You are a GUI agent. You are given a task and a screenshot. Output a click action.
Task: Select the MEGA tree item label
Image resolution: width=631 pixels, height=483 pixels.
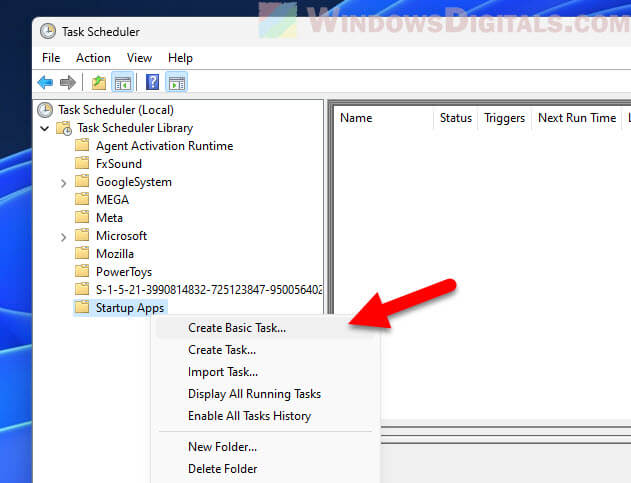(112, 200)
